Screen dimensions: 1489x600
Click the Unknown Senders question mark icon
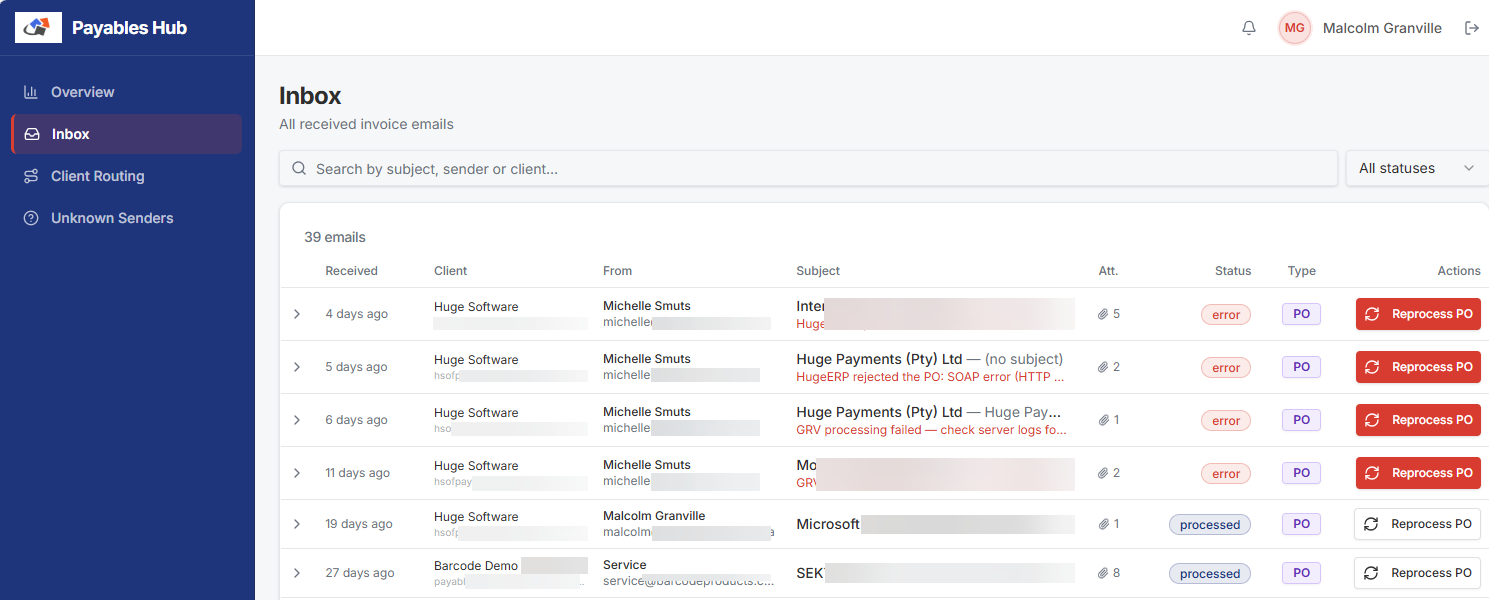coord(31,218)
